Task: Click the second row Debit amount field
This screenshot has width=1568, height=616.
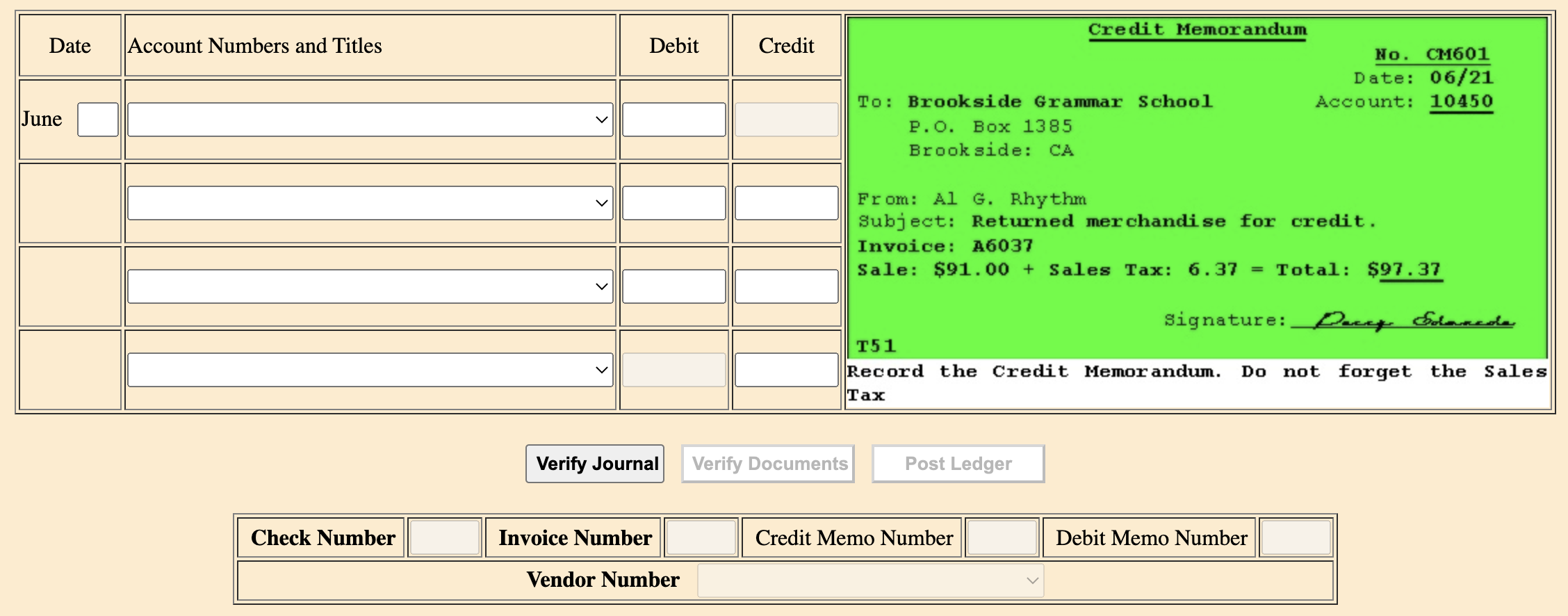Action: click(673, 203)
